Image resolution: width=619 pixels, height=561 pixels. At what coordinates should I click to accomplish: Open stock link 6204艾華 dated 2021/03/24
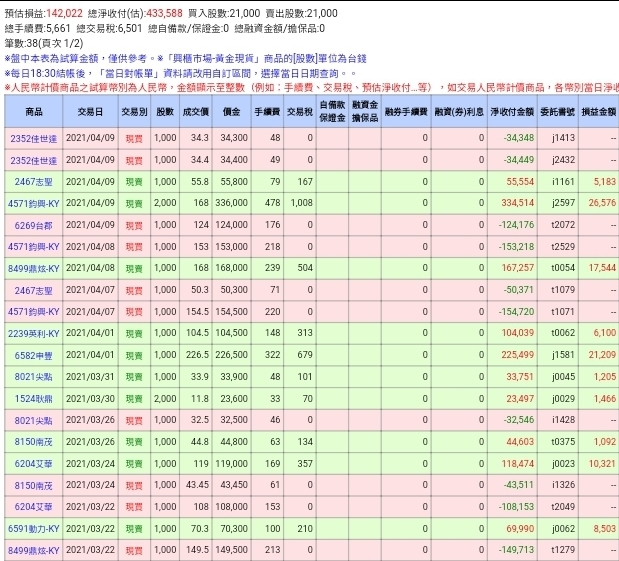pyautogui.click(x=34, y=464)
